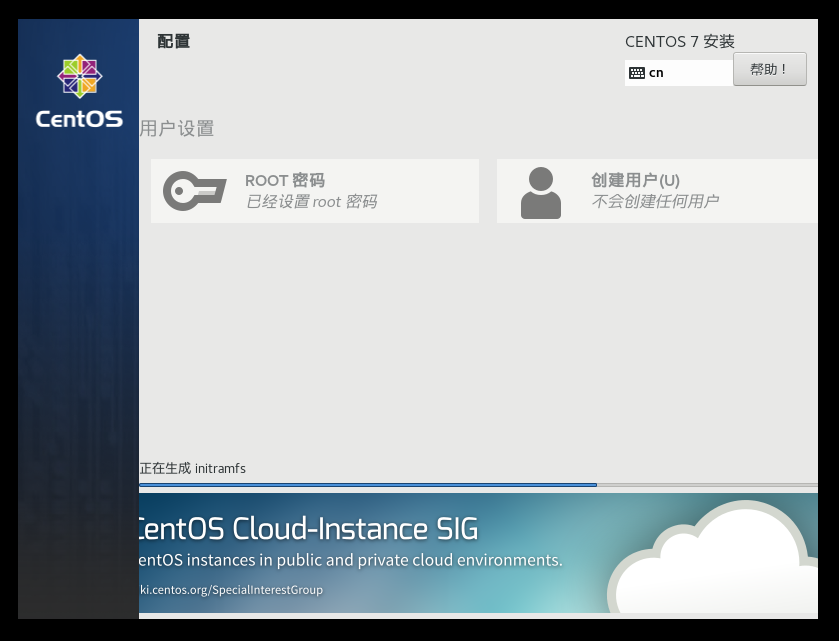The height and width of the screenshot is (641, 839).
Task: Click the colorful CentOS emblem above the wordmark
Action: [78, 75]
